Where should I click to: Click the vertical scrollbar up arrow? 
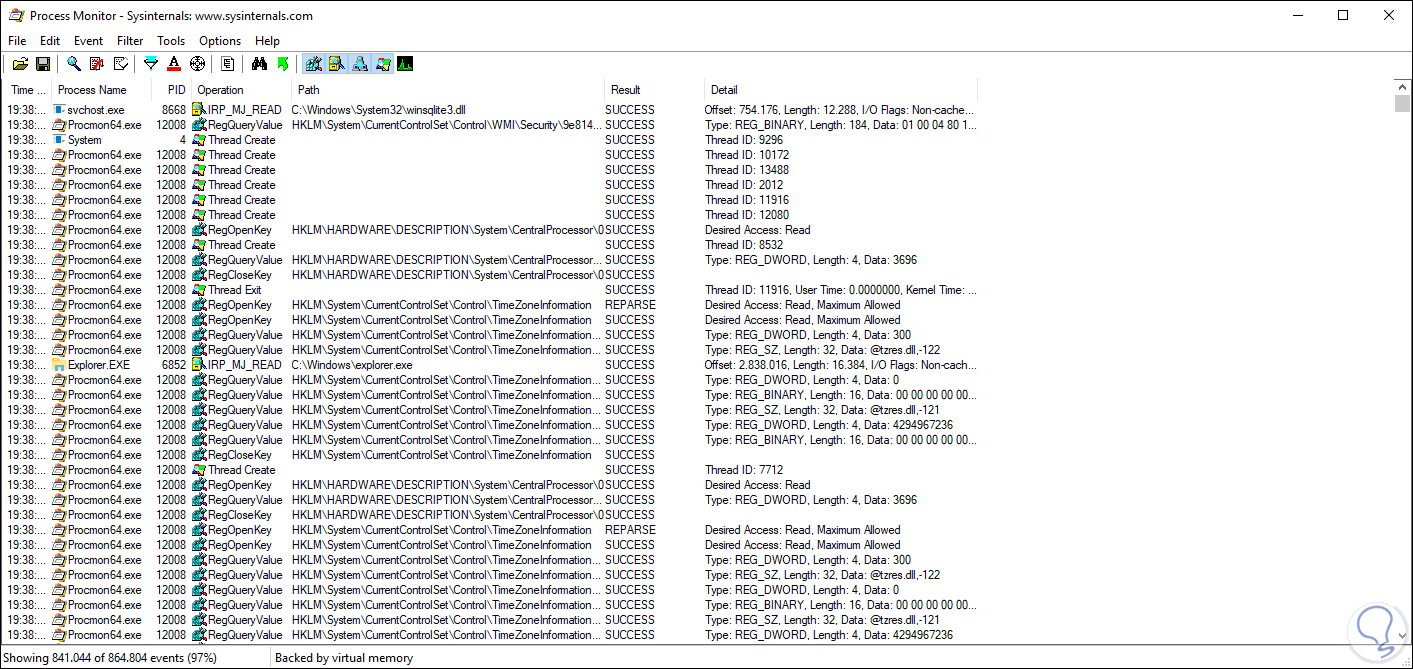(1403, 87)
